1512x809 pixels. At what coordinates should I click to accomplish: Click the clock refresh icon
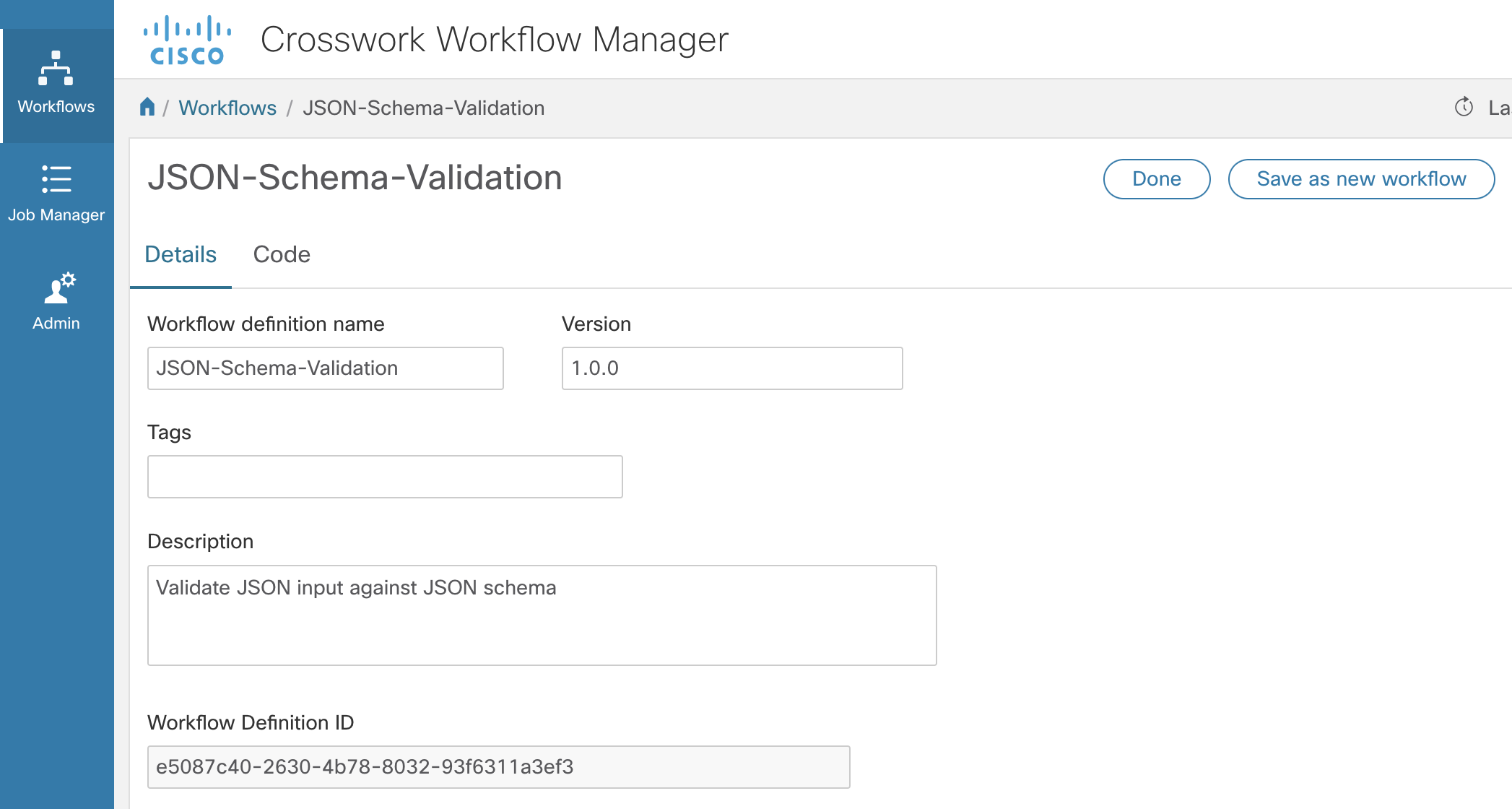1464,107
